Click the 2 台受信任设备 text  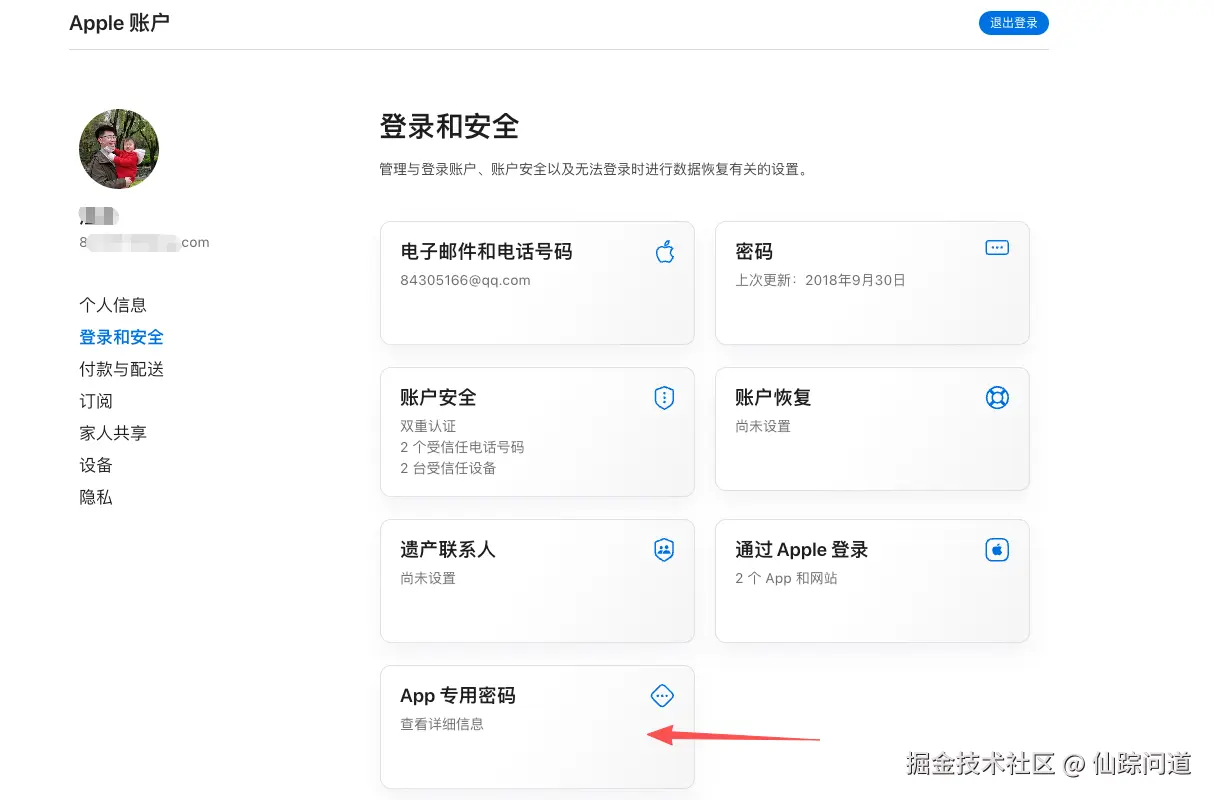click(448, 468)
